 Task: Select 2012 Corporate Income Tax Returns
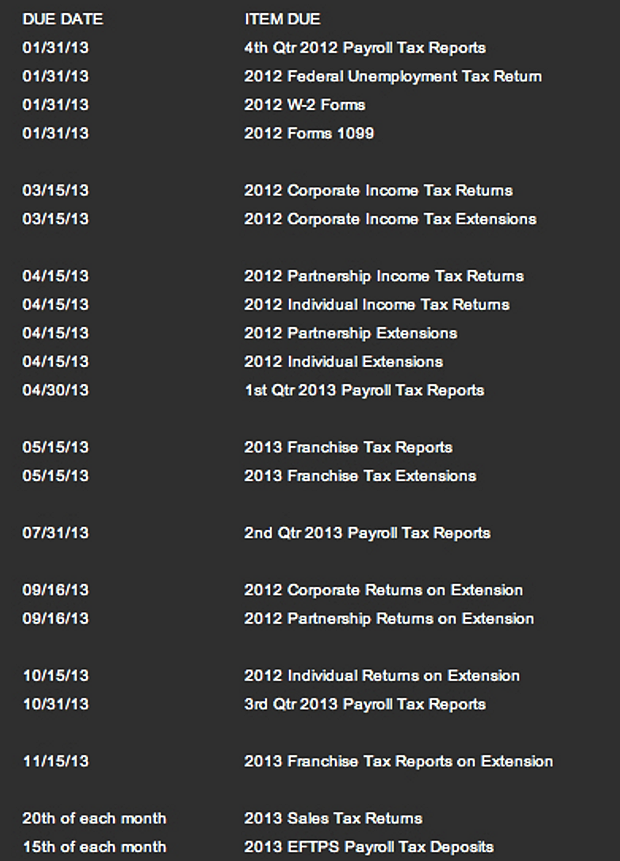point(378,190)
